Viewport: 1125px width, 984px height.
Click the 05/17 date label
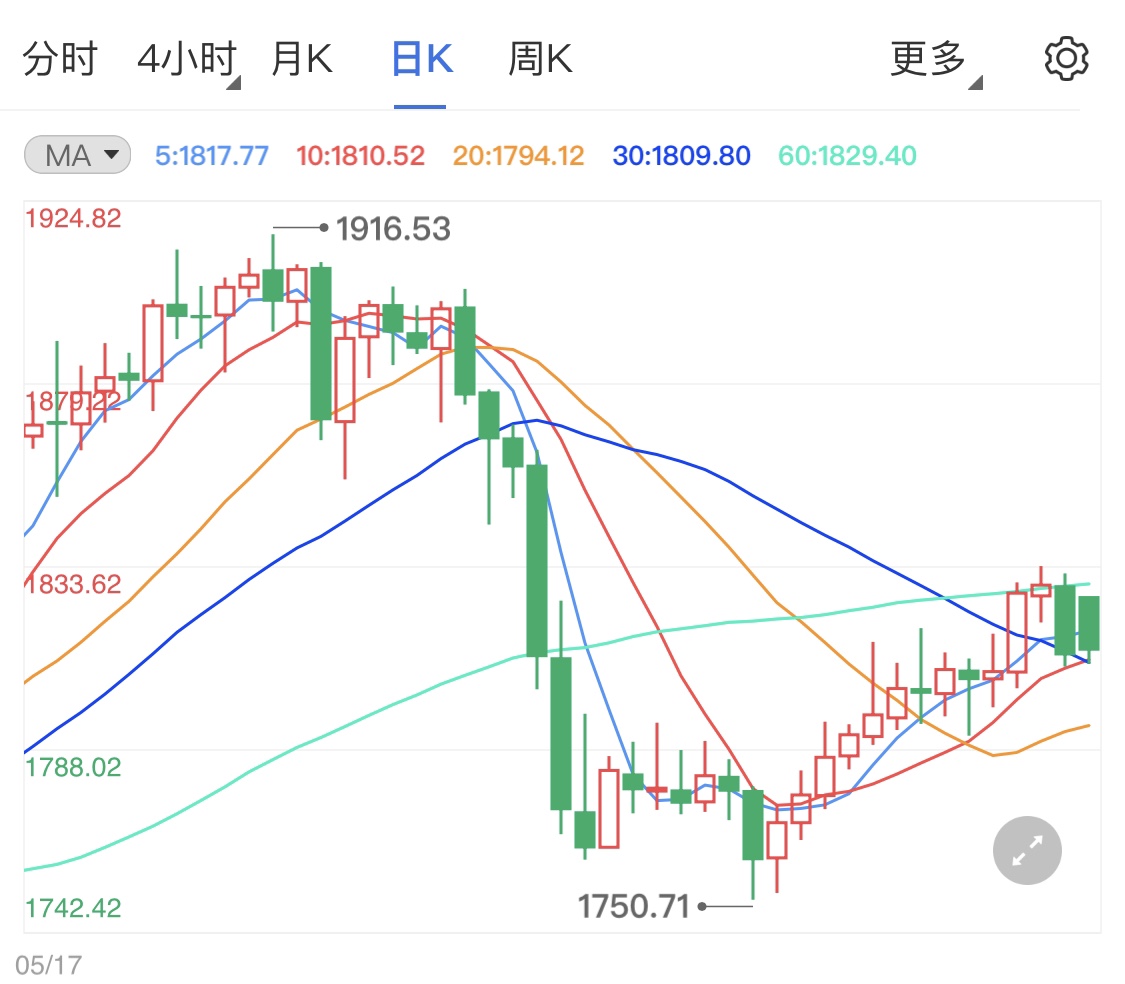pos(49,965)
